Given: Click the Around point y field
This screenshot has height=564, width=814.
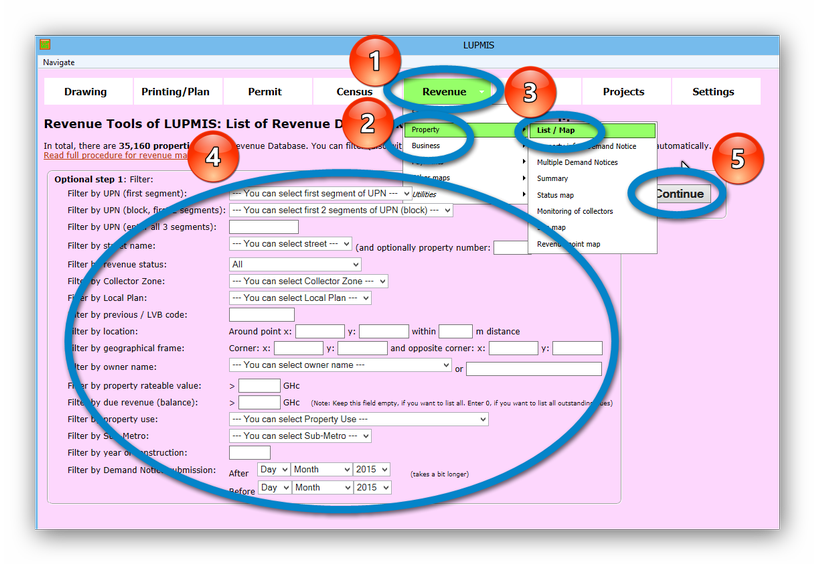Looking at the screenshot, I should tap(384, 331).
